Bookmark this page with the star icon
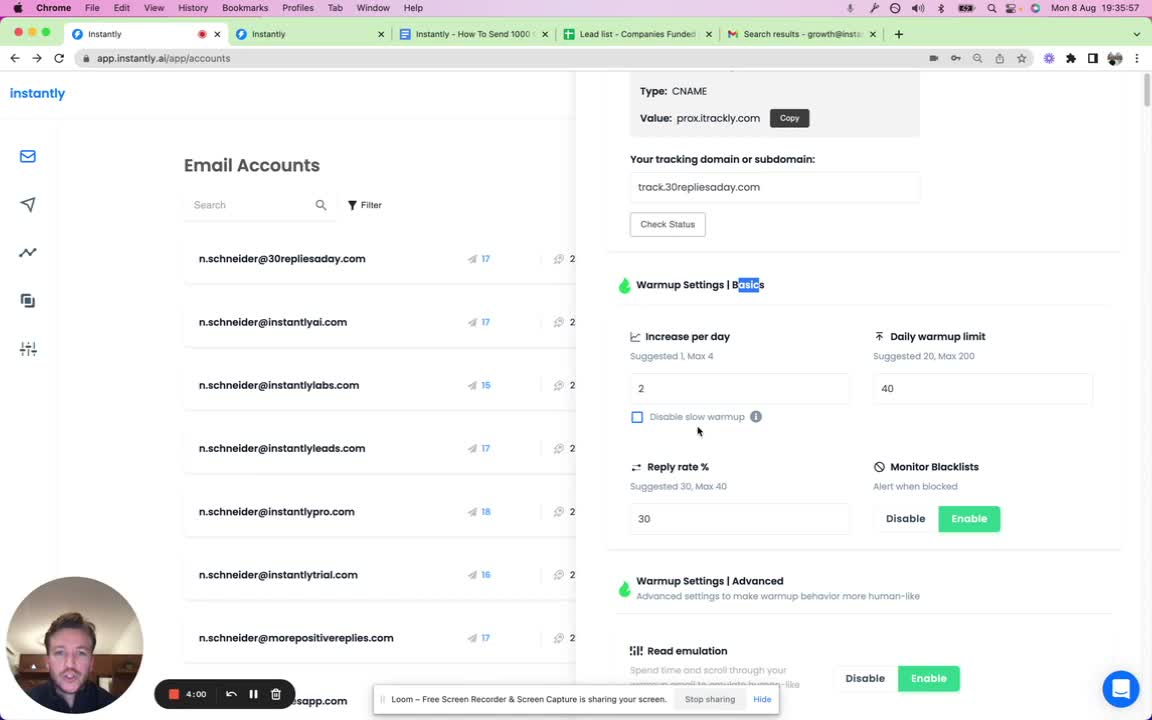The height and width of the screenshot is (720, 1152). coord(1021,58)
